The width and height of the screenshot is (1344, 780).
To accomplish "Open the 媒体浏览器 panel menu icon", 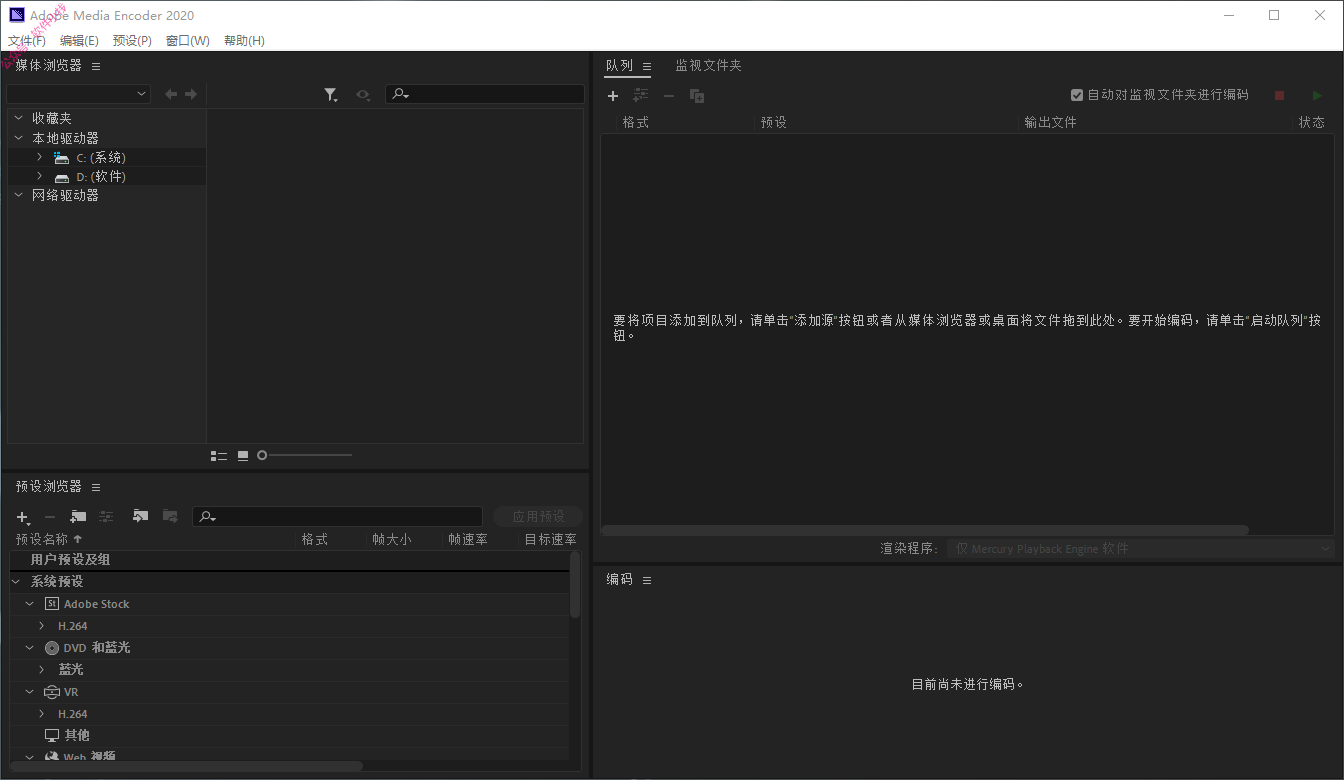I will tap(96, 66).
